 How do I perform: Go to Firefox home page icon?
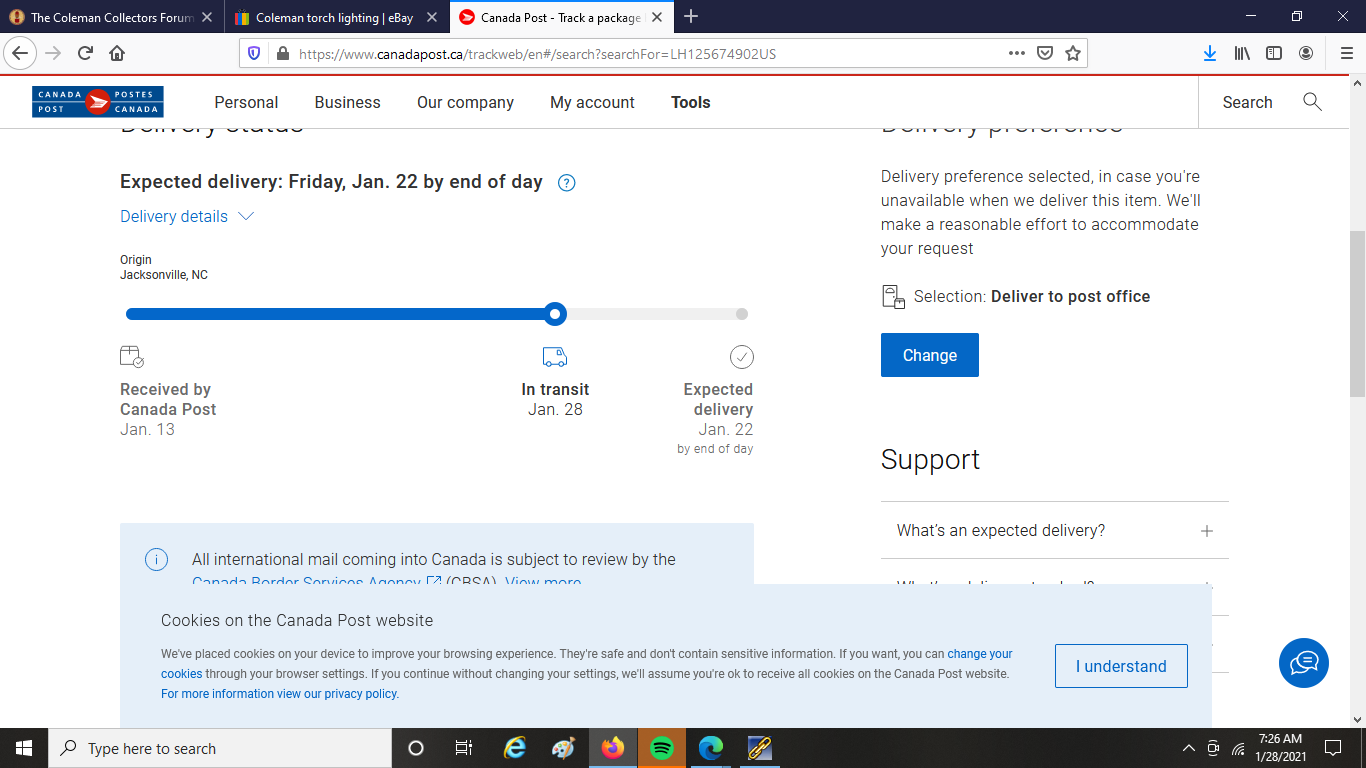[117, 54]
